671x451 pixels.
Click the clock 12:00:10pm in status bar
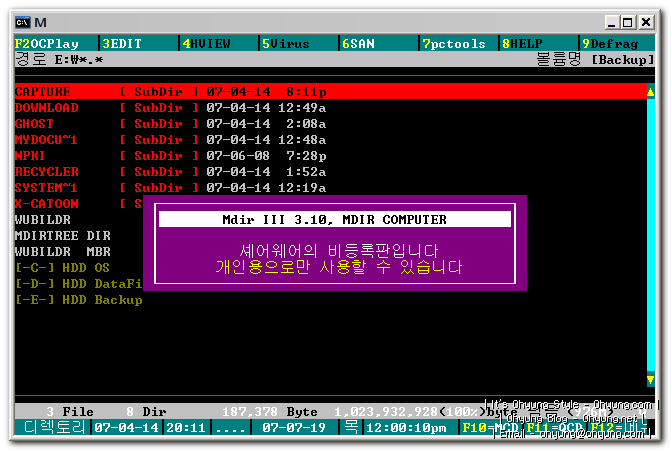click(407, 427)
